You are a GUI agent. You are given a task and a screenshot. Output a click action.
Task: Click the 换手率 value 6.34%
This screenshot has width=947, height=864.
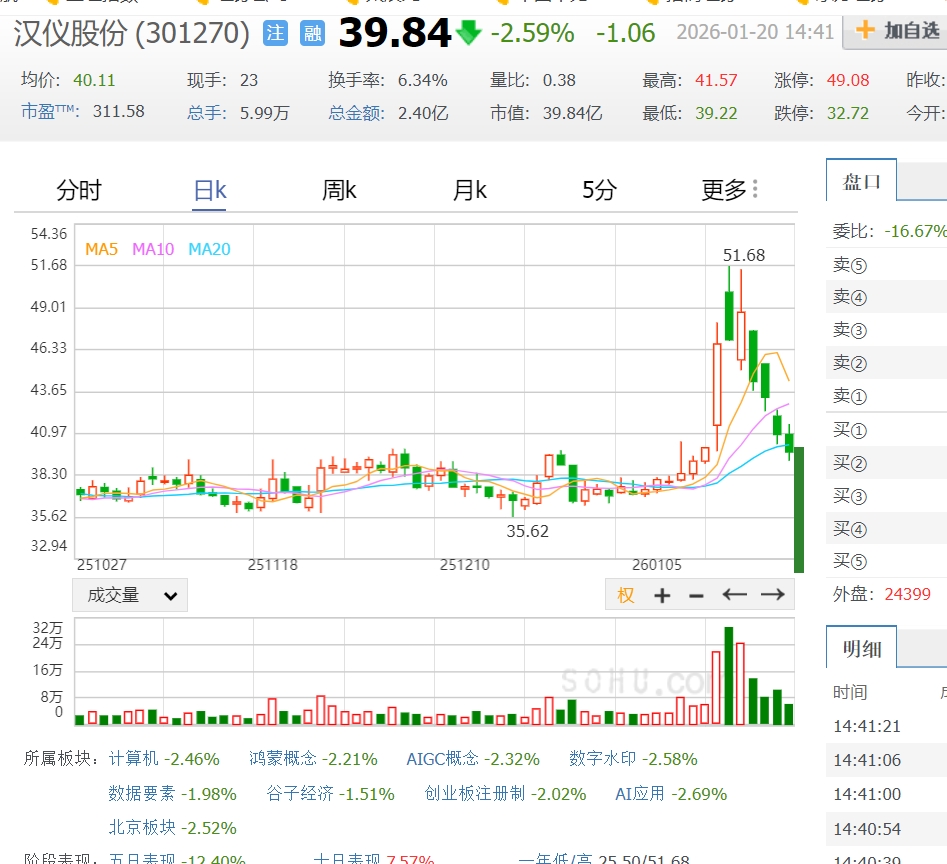[422, 80]
